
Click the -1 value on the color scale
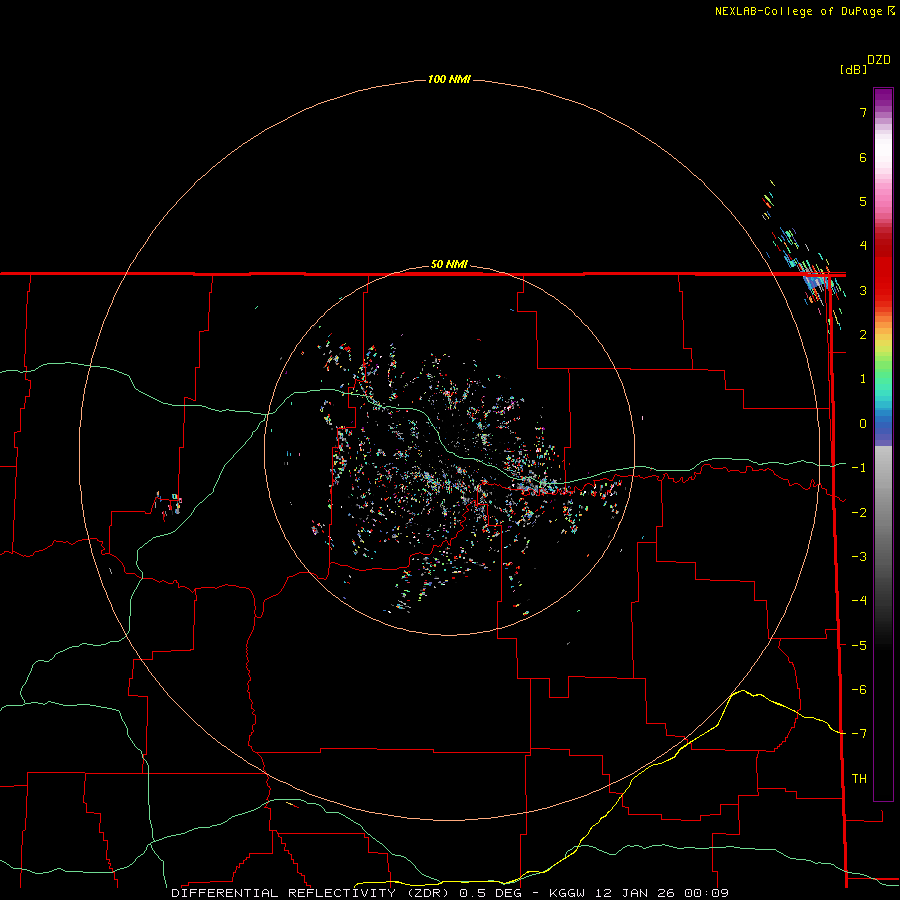pyautogui.click(x=859, y=468)
